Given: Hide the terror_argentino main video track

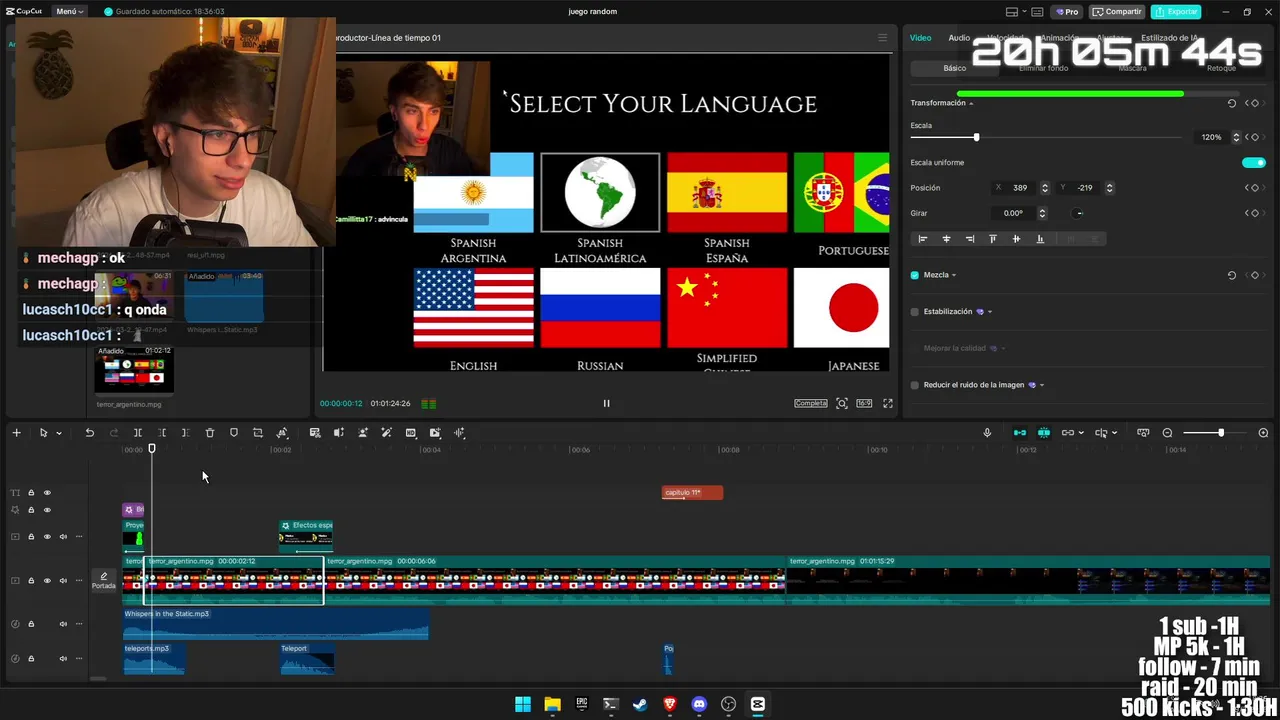Looking at the screenshot, I should pyautogui.click(x=47, y=581).
